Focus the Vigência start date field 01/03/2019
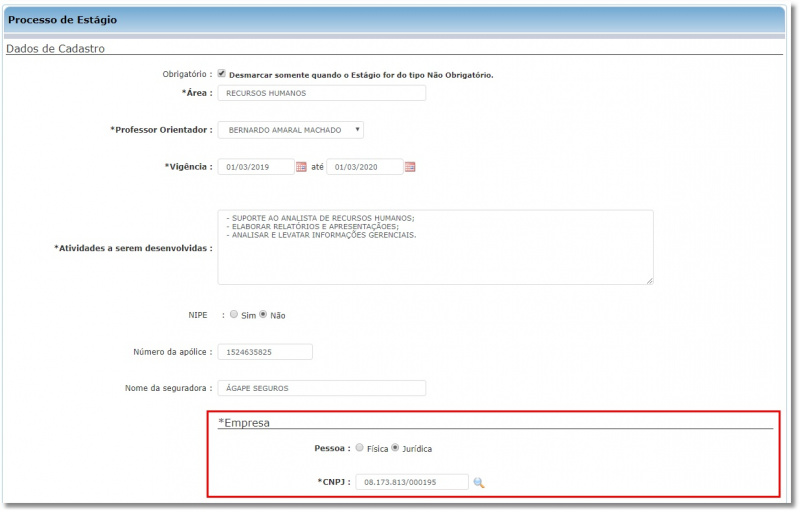Screen dimensions: 800x512 pos(256,167)
